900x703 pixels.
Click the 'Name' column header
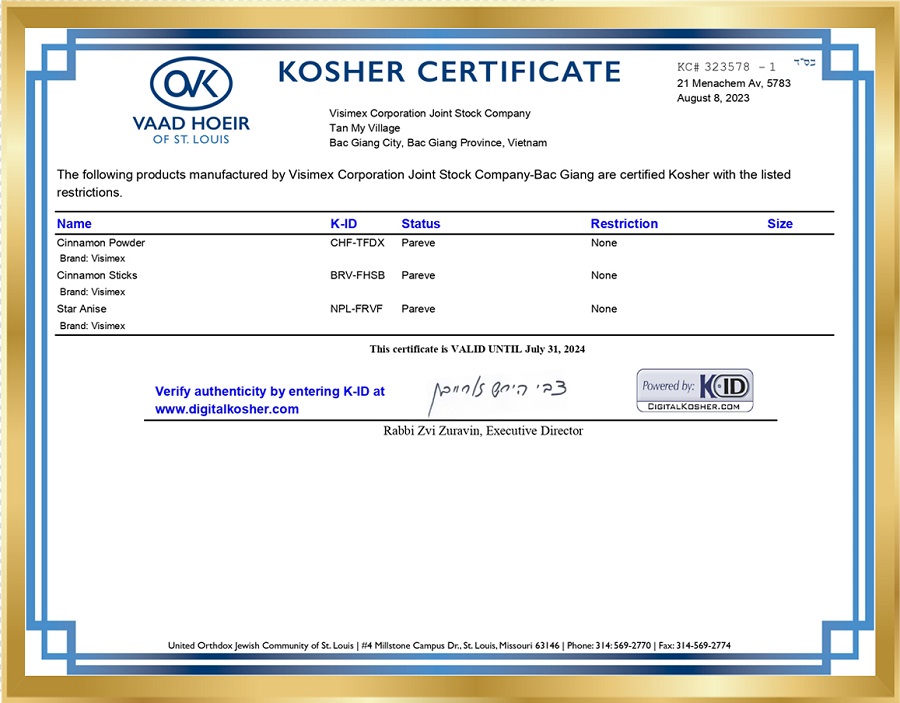[74, 224]
